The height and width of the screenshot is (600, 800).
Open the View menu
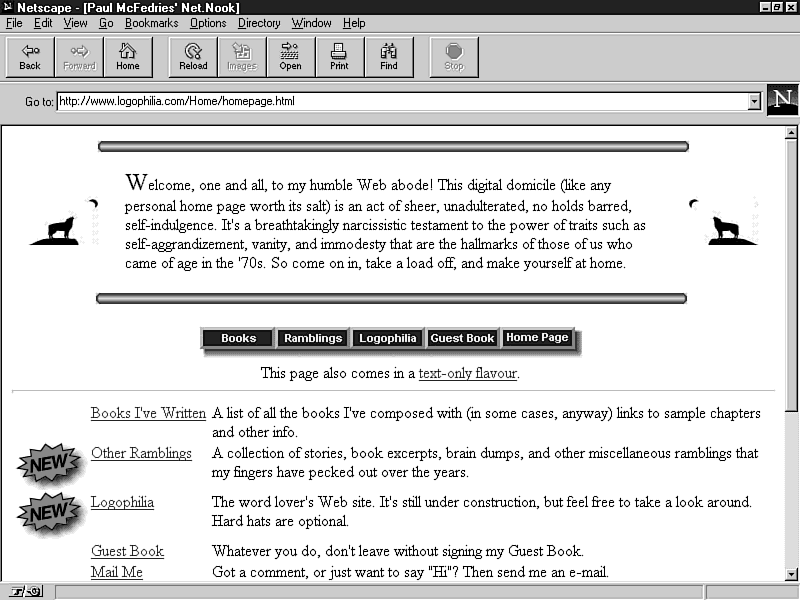[75, 23]
